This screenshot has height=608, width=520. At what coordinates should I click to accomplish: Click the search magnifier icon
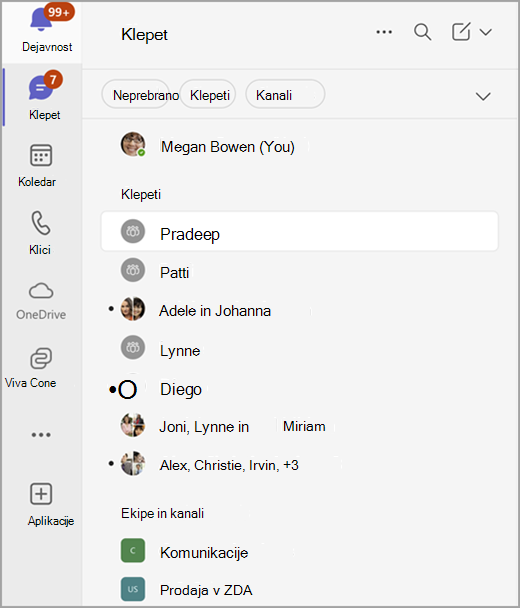(x=422, y=32)
